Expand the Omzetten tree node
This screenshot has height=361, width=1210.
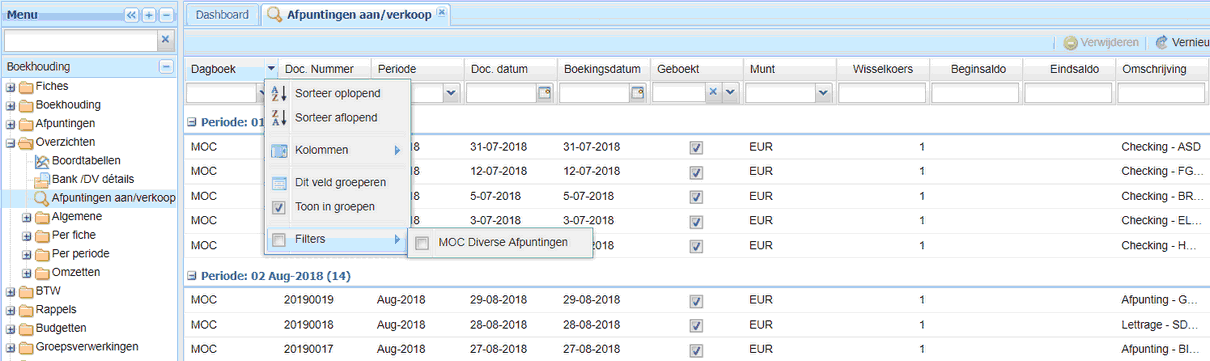coord(27,272)
